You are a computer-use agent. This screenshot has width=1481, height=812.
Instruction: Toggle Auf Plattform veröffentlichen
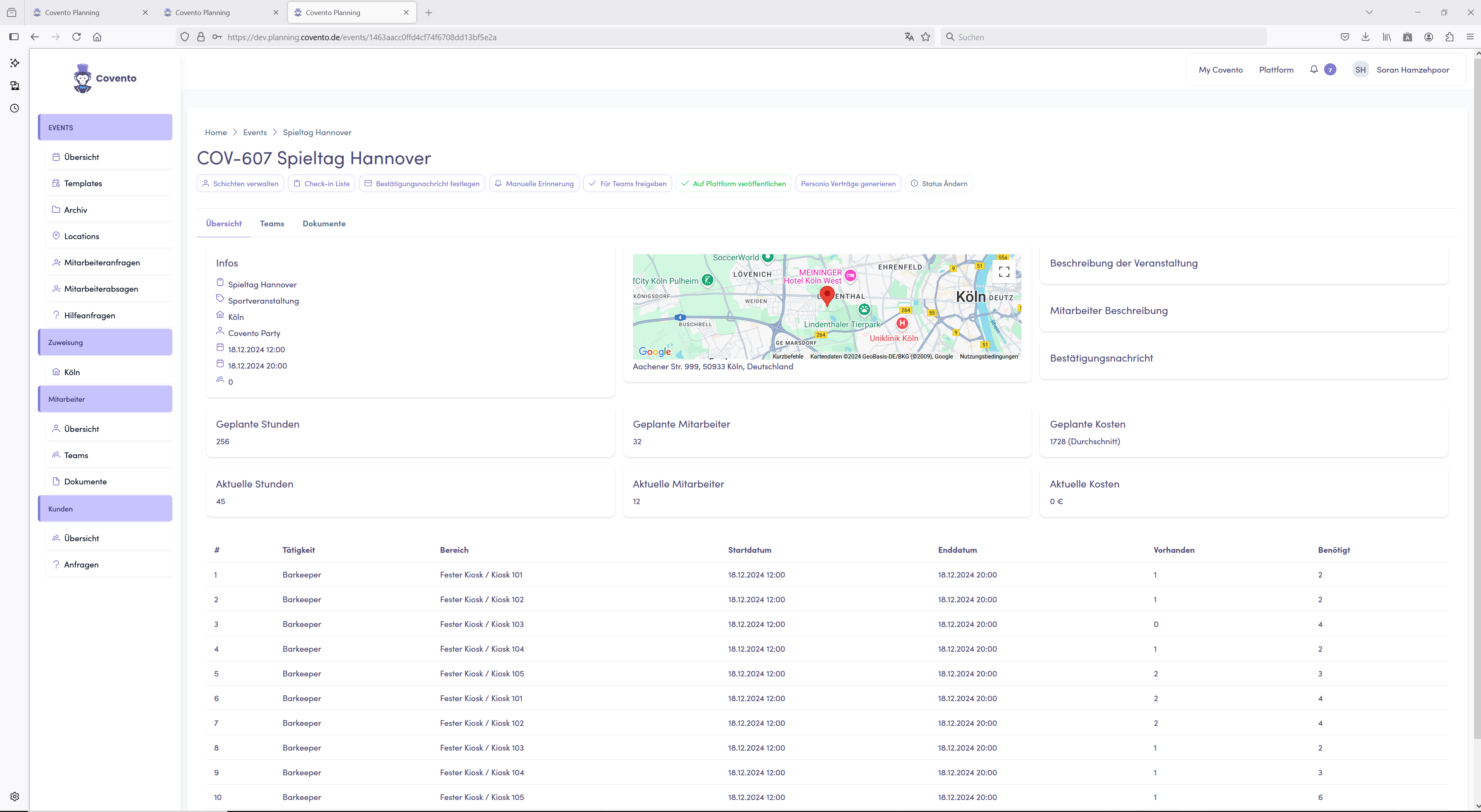(x=734, y=183)
